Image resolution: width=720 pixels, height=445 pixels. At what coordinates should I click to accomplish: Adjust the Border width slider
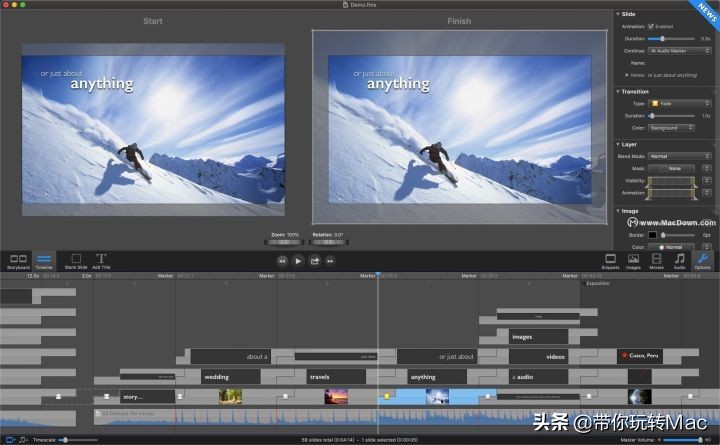tap(677, 235)
